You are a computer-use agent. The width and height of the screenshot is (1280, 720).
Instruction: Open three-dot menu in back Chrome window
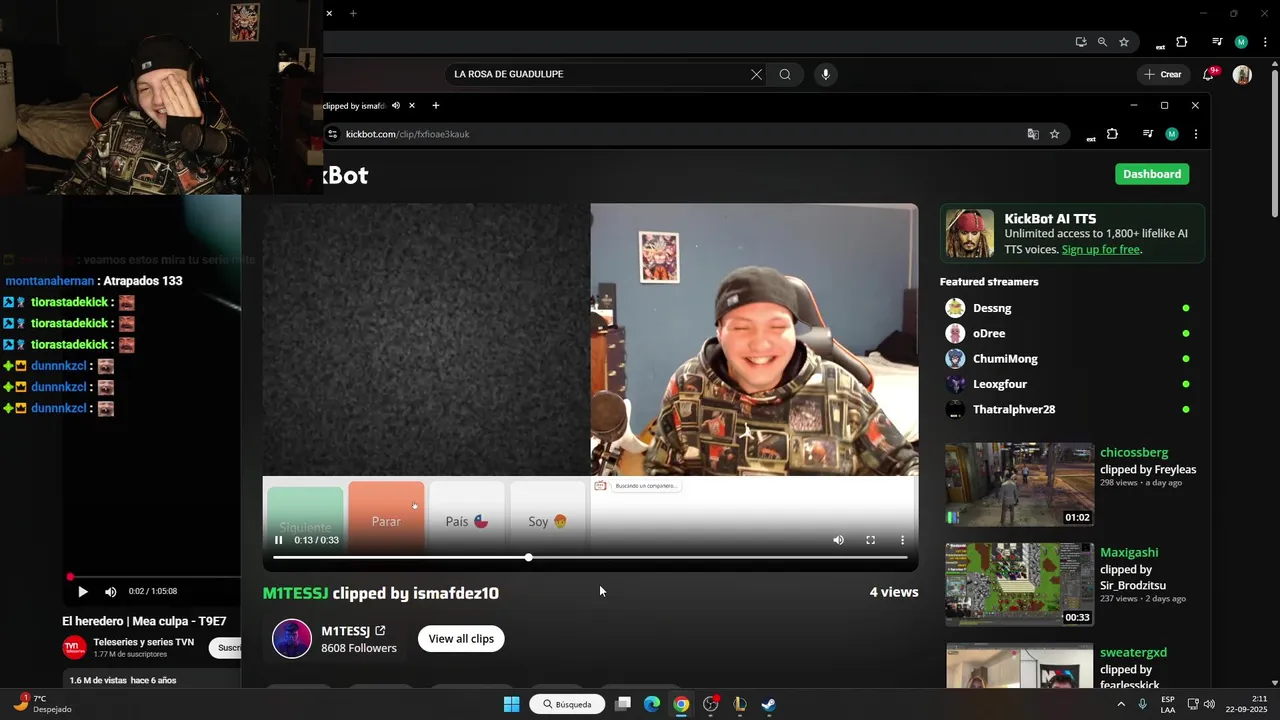[x=1264, y=42]
